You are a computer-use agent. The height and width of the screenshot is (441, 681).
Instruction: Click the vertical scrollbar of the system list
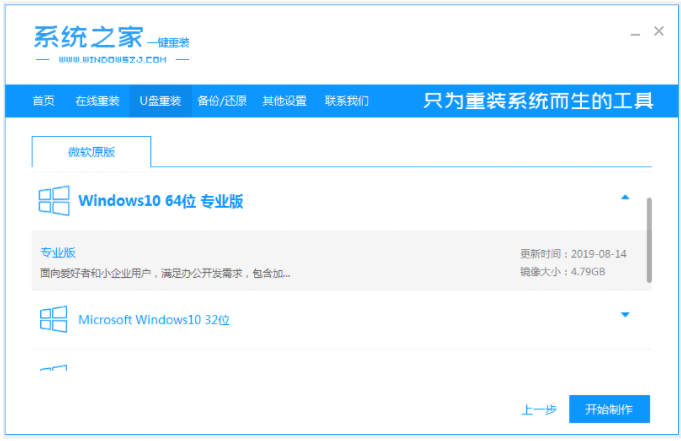pyautogui.click(x=649, y=240)
